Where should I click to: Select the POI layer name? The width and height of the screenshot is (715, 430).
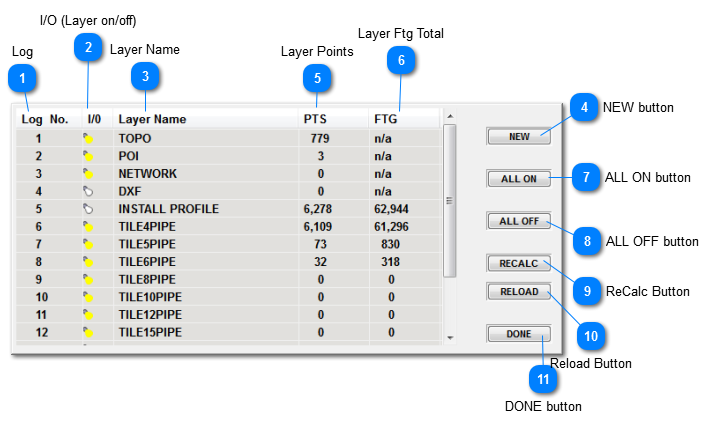coord(129,156)
